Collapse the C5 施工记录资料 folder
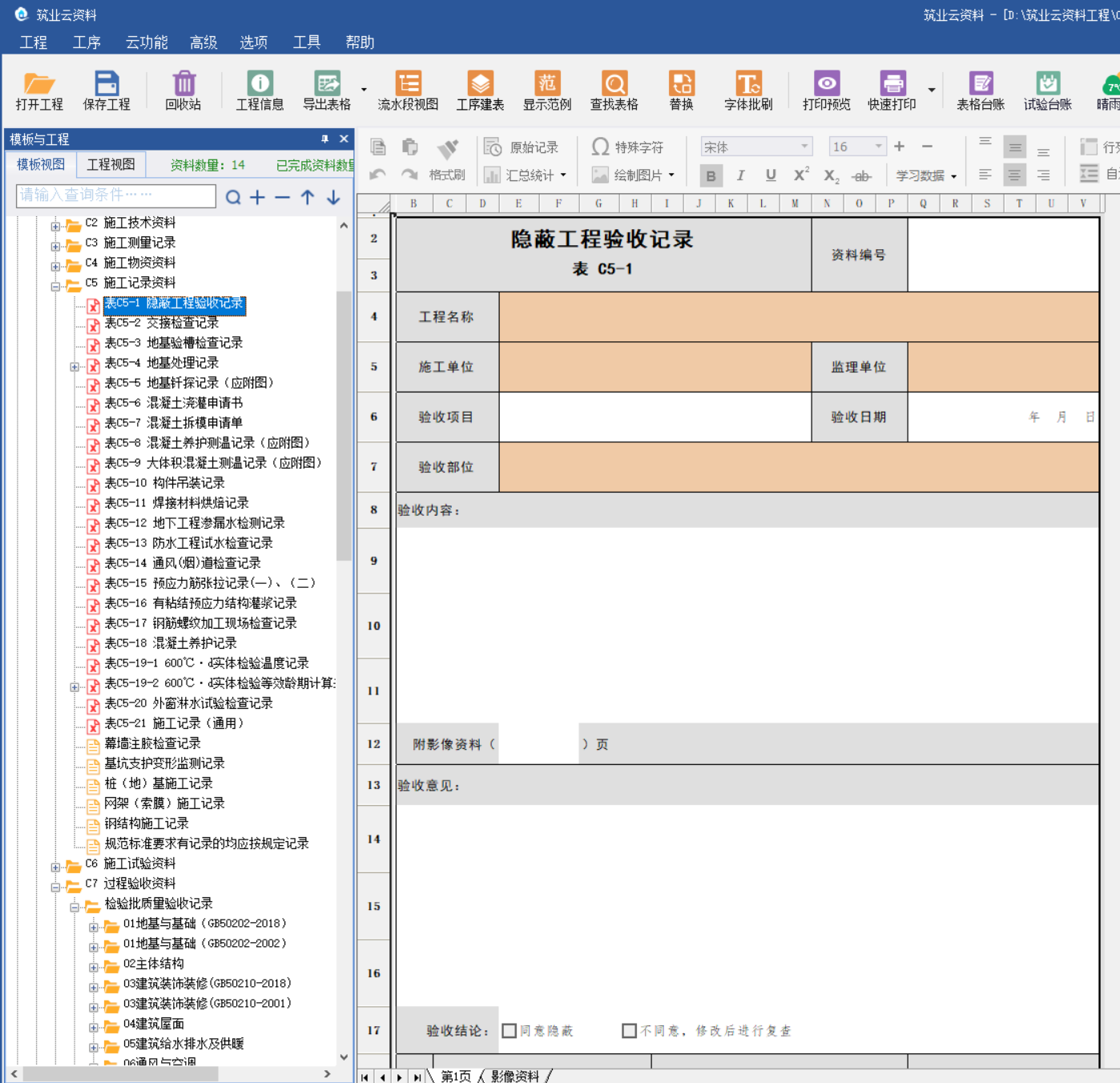Viewport: 1120px width, 1083px height. 55,286
